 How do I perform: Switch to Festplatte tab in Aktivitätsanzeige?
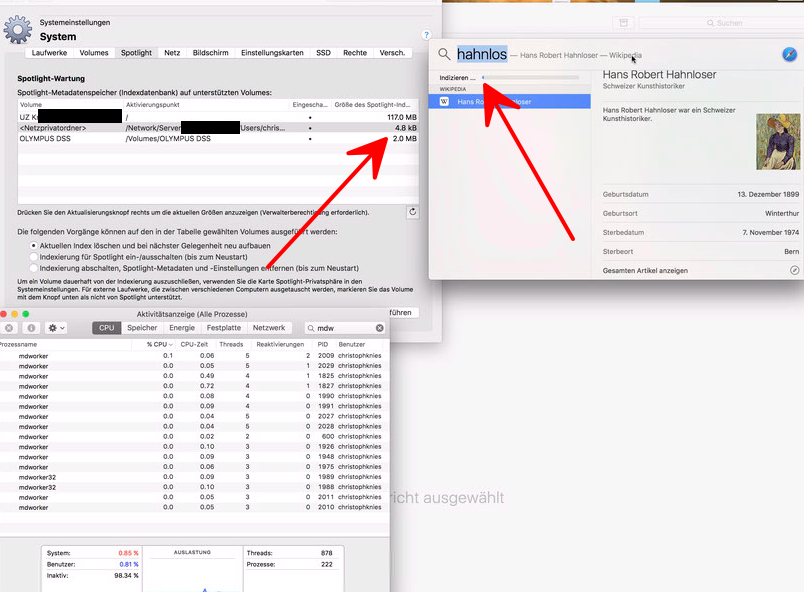tap(224, 328)
